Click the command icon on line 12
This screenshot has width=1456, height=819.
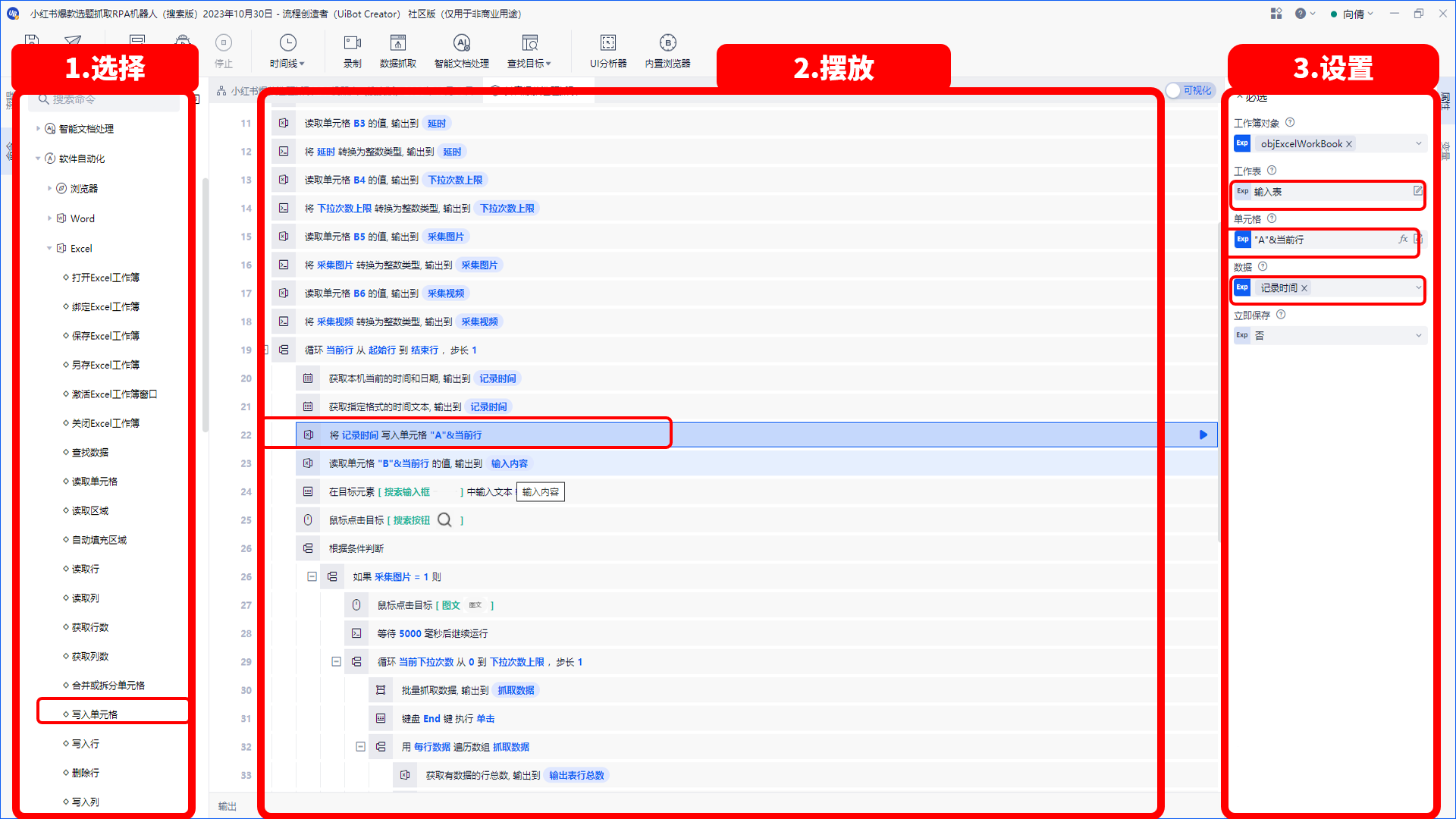tap(284, 152)
